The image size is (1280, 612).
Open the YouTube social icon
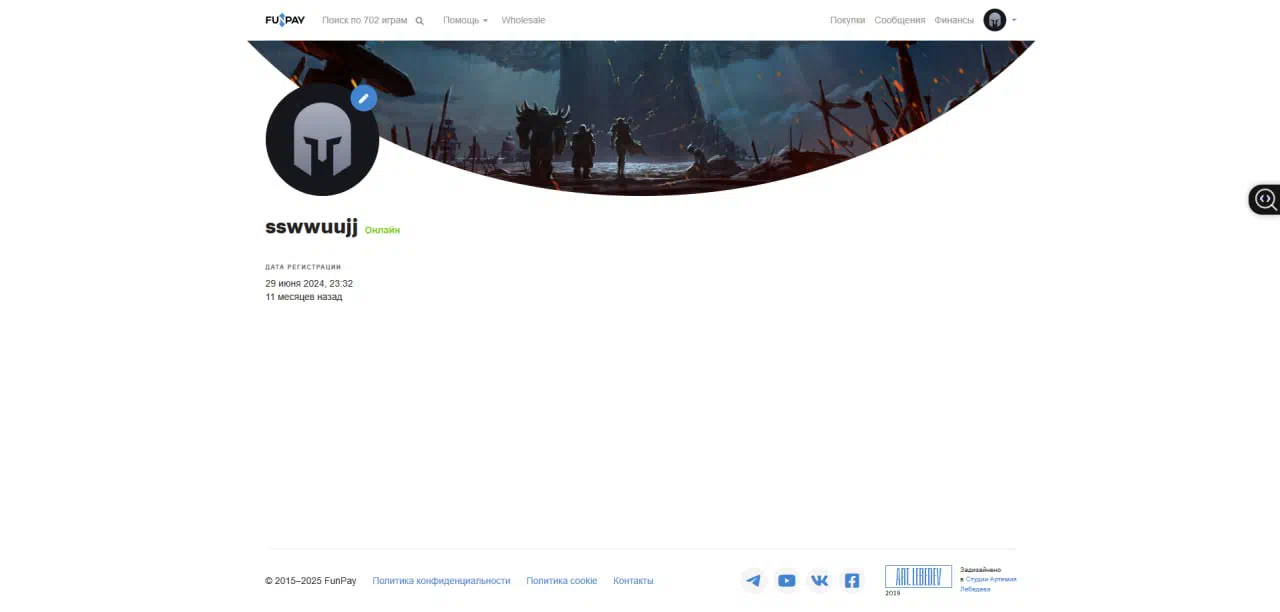[787, 581]
